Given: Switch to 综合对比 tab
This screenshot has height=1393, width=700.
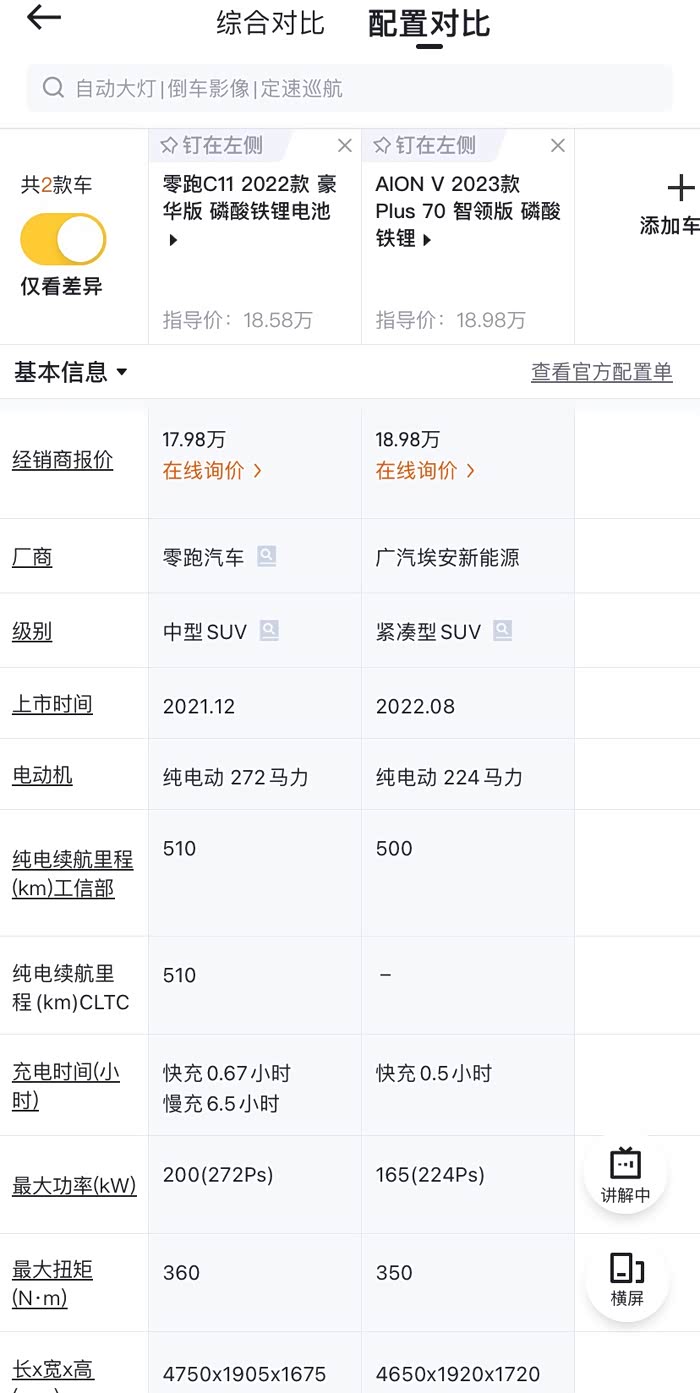Looking at the screenshot, I should click(x=270, y=24).
